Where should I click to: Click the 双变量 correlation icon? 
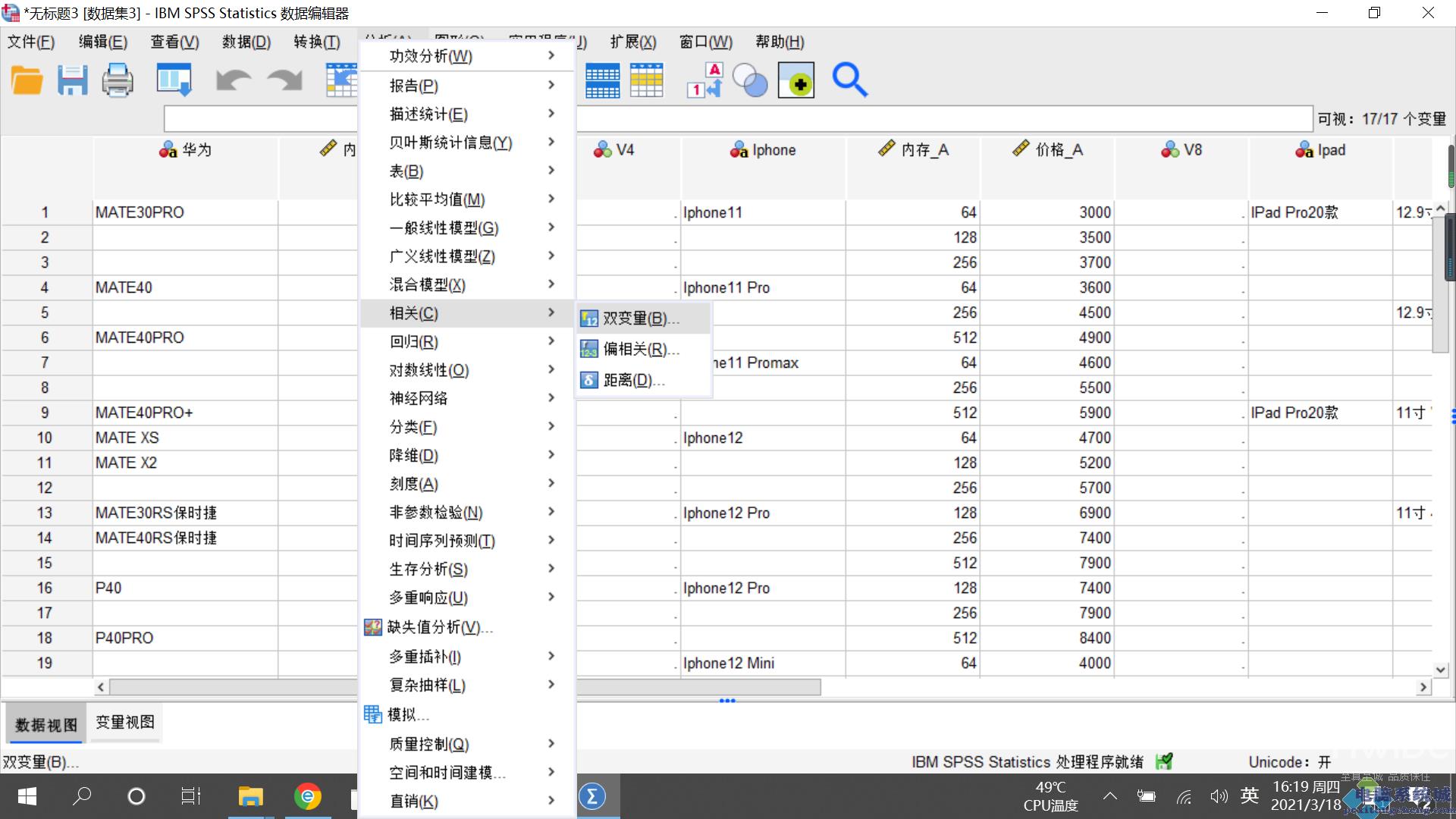(x=590, y=318)
